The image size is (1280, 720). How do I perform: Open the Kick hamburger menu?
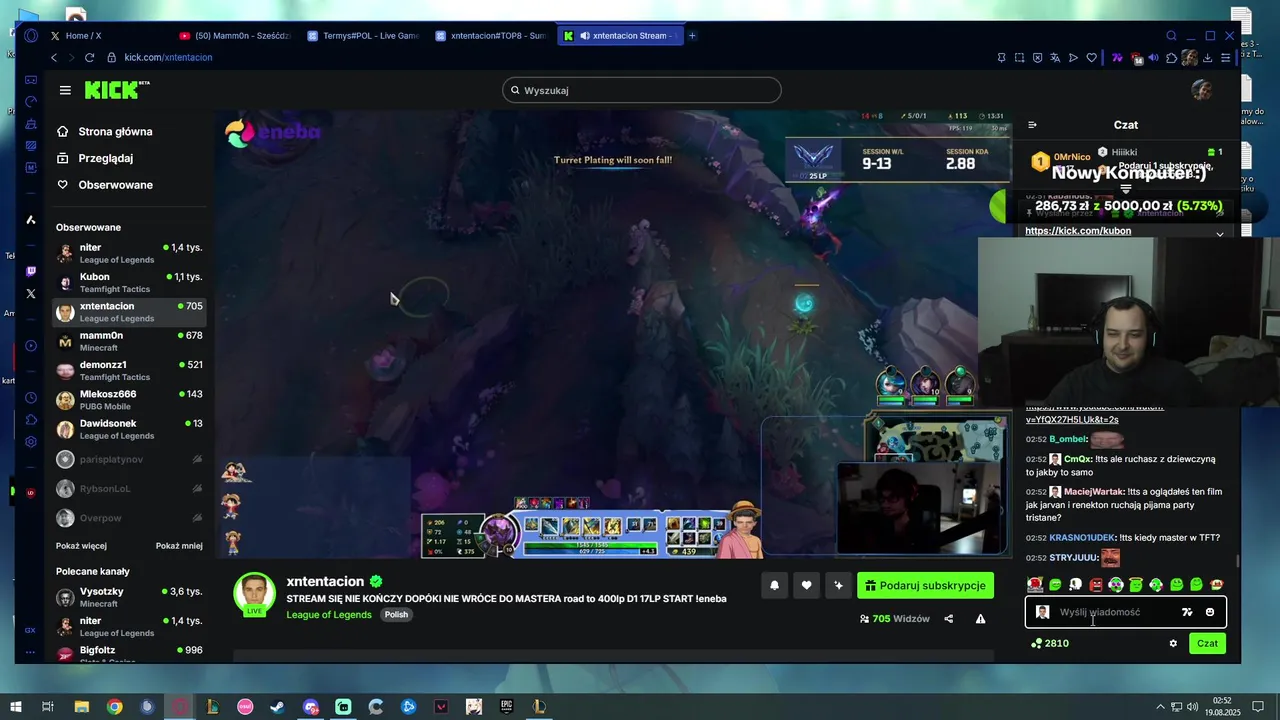[65, 90]
